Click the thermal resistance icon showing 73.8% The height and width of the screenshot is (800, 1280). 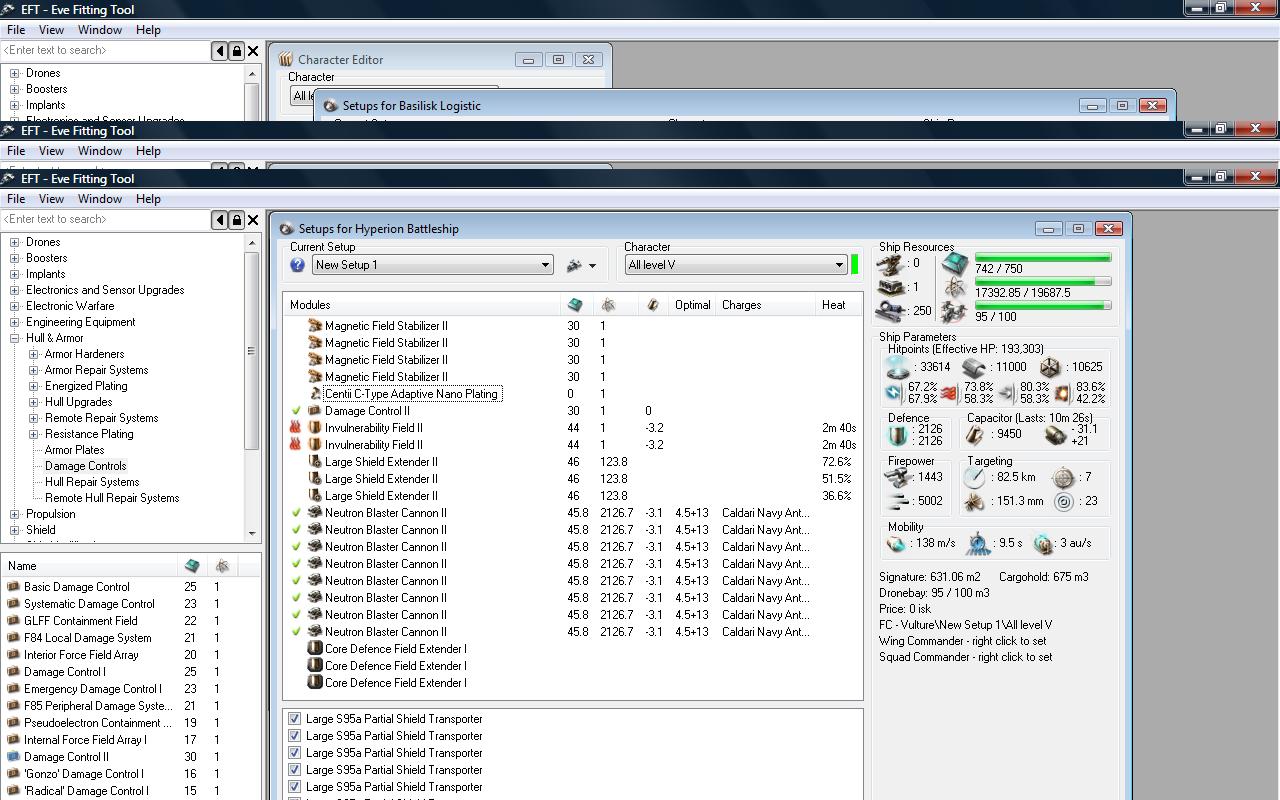(x=948, y=392)
